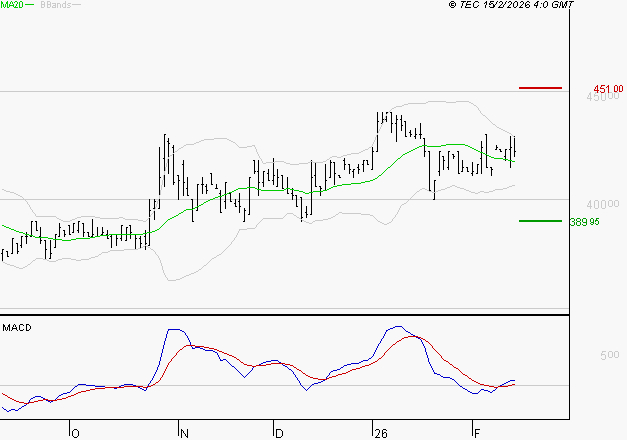Screen dimensions: 627x440
Task: Click the MA20 legend label
Action: pos(11,5)
